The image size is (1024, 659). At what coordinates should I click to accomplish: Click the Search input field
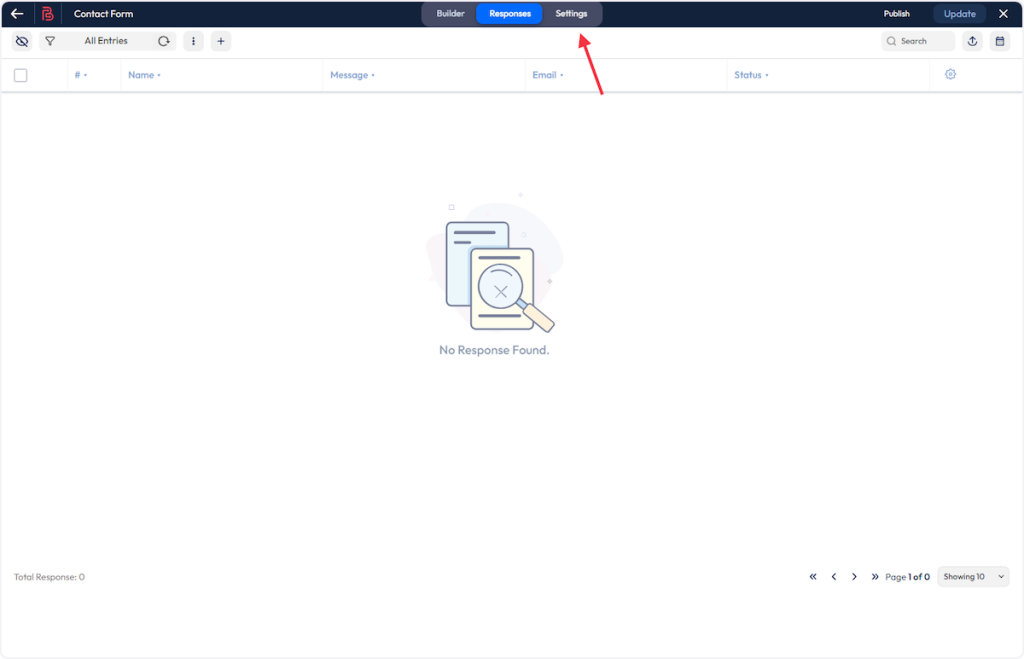click(x=918, y=41)
